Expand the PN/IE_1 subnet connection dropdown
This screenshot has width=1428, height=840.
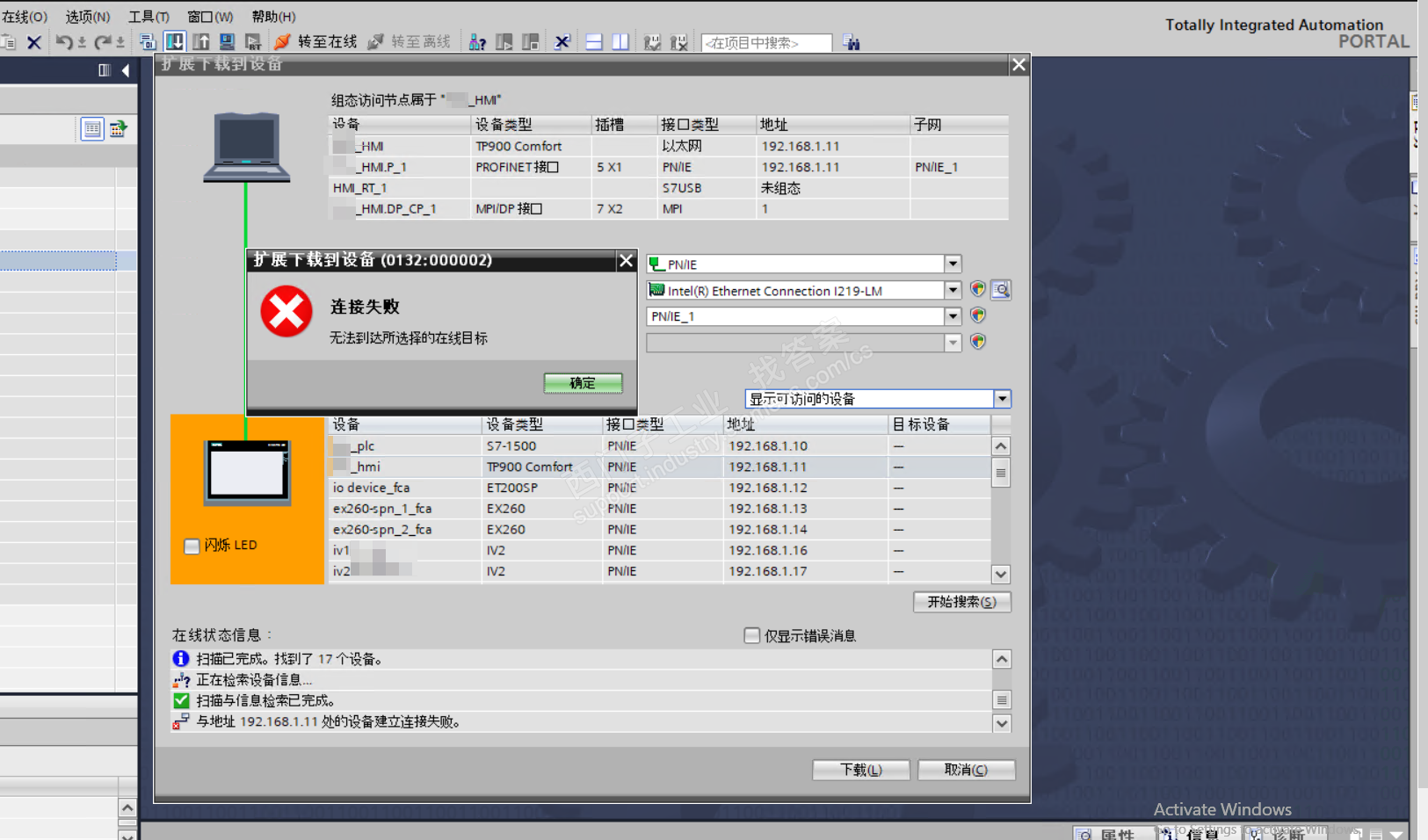pyautogui.click(x=953, y=315)
